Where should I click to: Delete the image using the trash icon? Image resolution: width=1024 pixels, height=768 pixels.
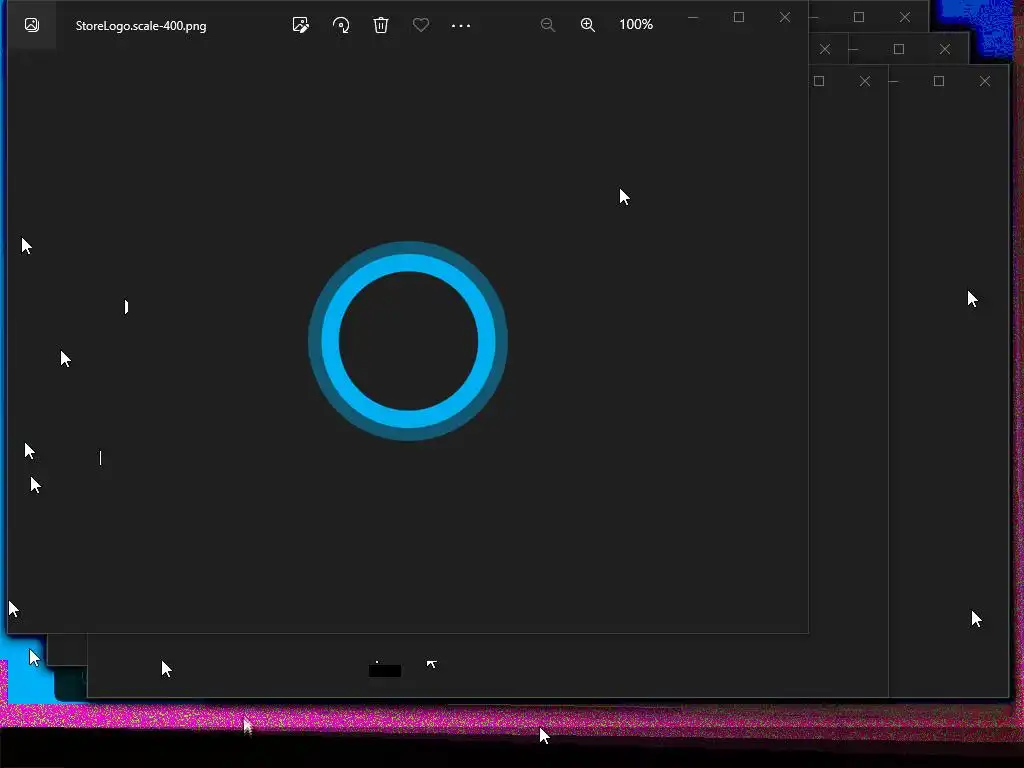tap(381, 25)
